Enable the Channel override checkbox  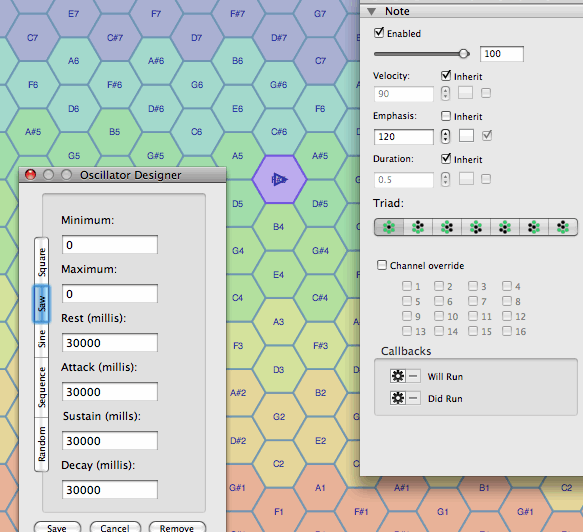pos(382,265)
